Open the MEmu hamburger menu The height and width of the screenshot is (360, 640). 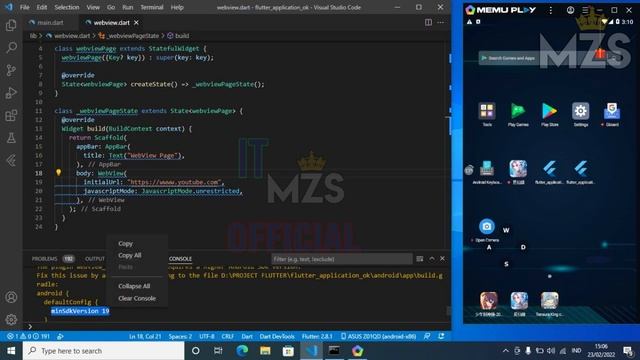pyautogui.click(x=585, y=10)
